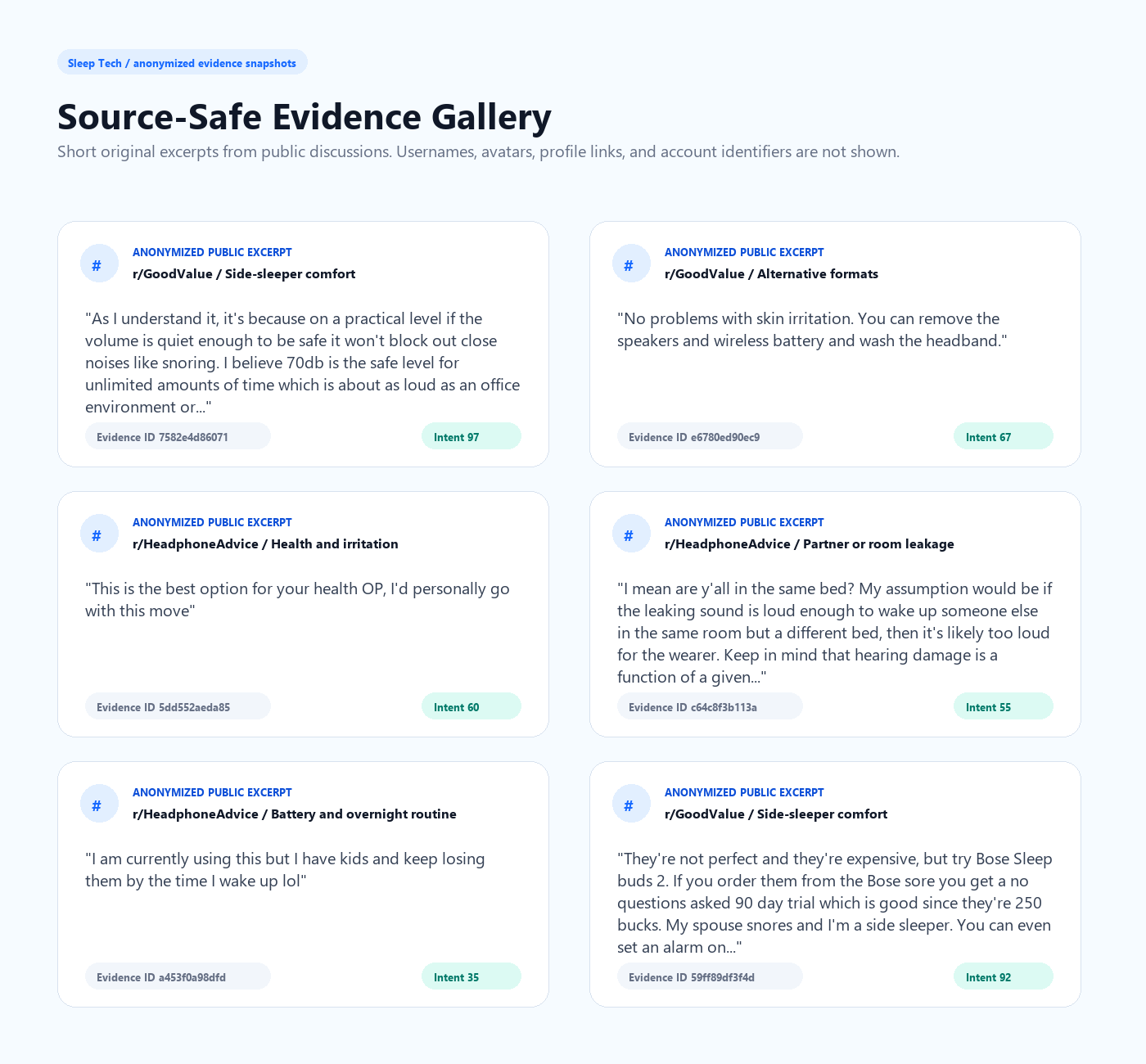Viewport: 1146px width, 1064px height.
Task: Click Anonymized Public Excerpt label on Battery and overnight routine card
Action: pyautogui.click(x=212, y=792)
